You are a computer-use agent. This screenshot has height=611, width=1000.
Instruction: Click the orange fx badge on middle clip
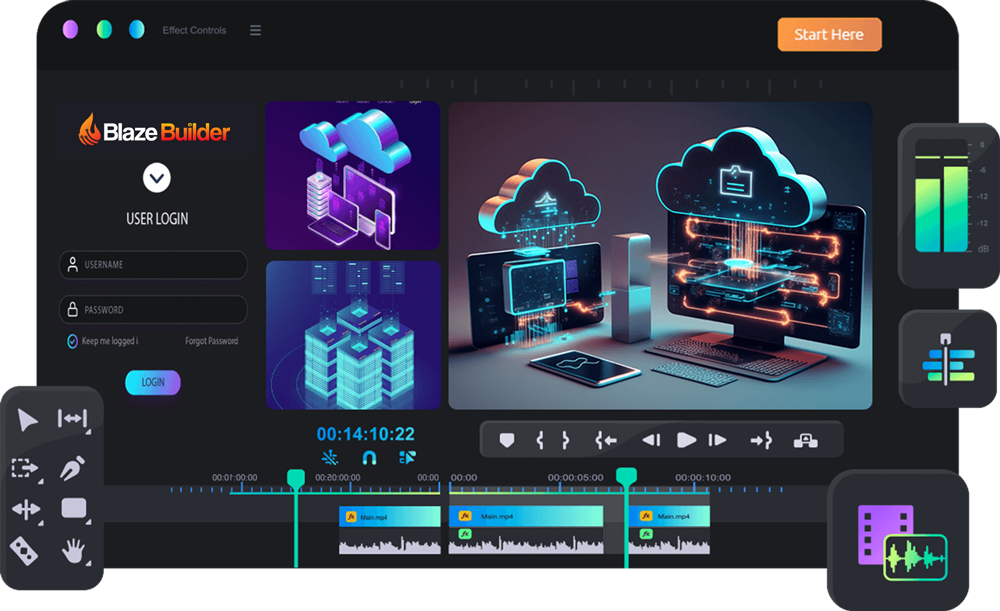[x=465, y=515]
